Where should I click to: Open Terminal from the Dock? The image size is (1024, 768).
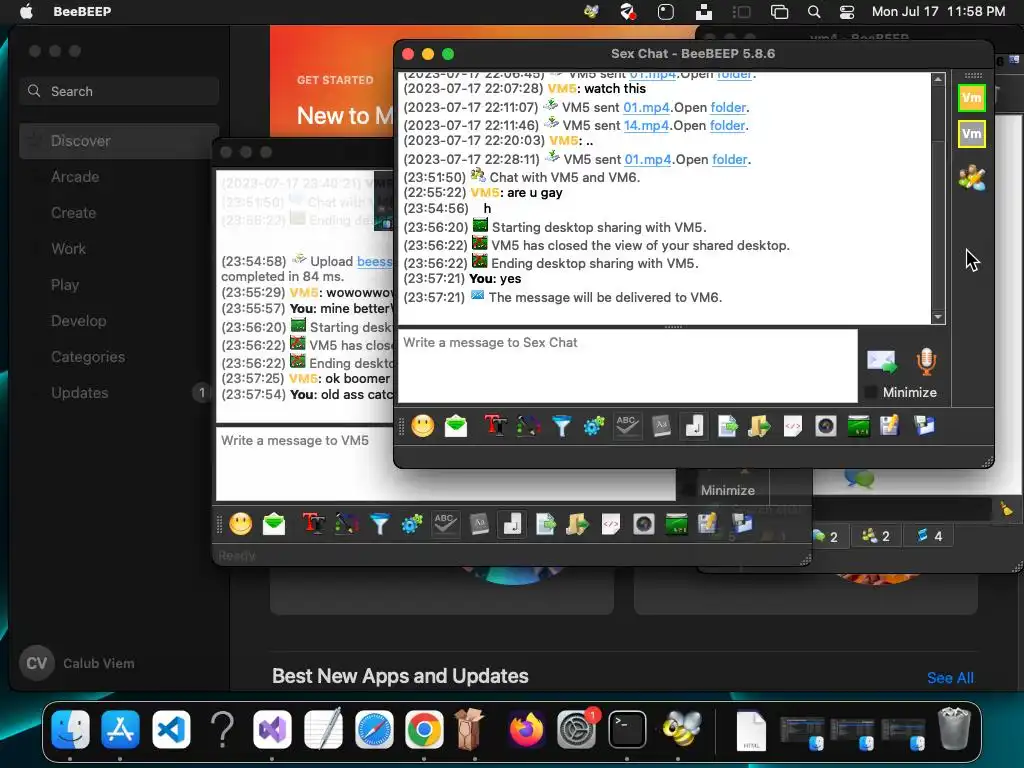(628, 729)
